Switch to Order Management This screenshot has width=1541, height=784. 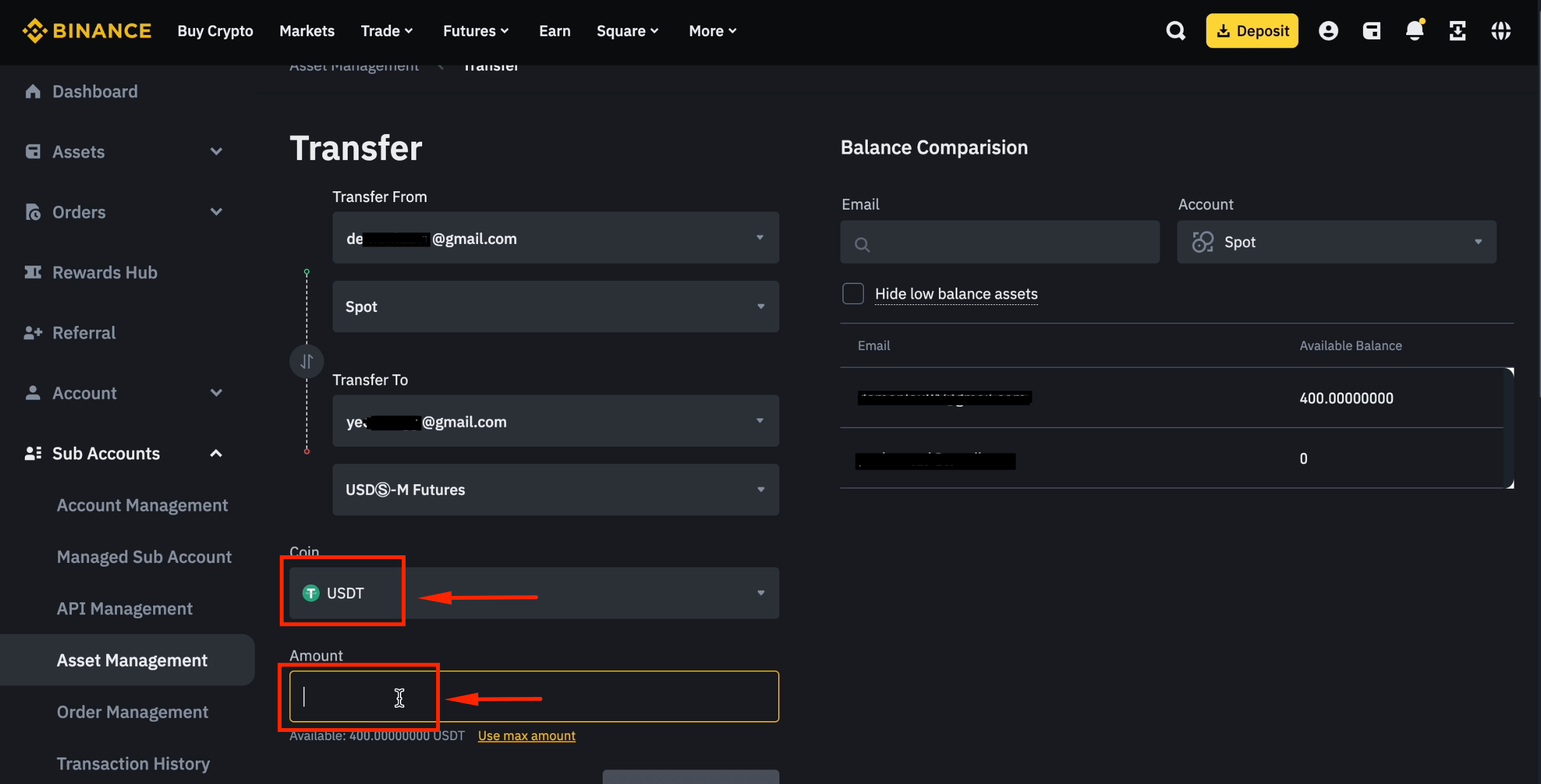[132, 712]
